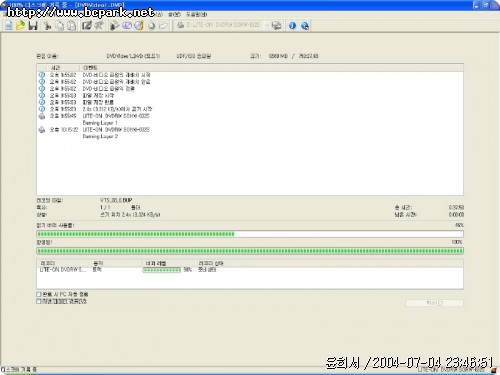
Task: Click the Copy disc icon with two discs
Action: 127,26
